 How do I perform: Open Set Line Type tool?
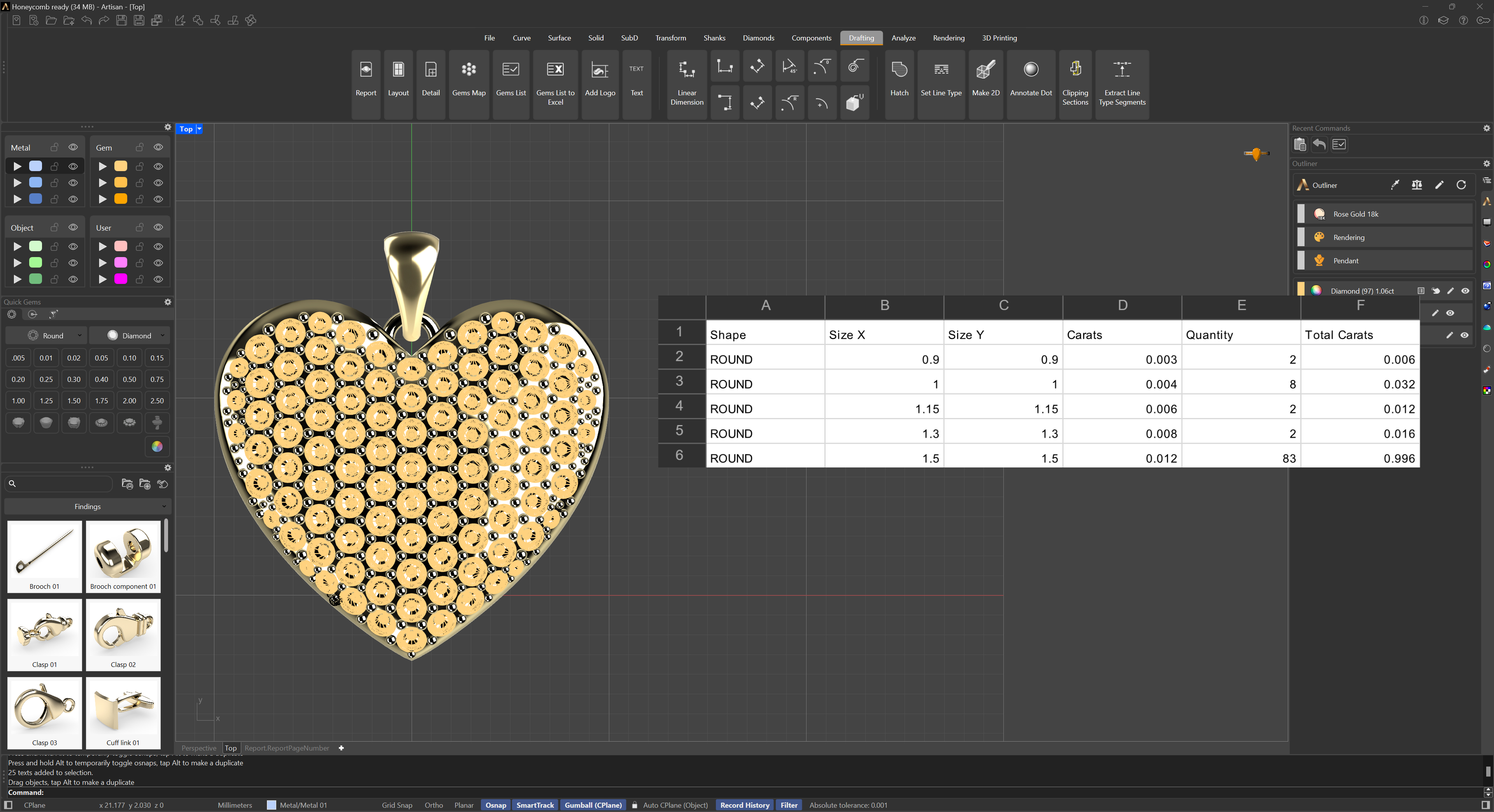[941, 85]
